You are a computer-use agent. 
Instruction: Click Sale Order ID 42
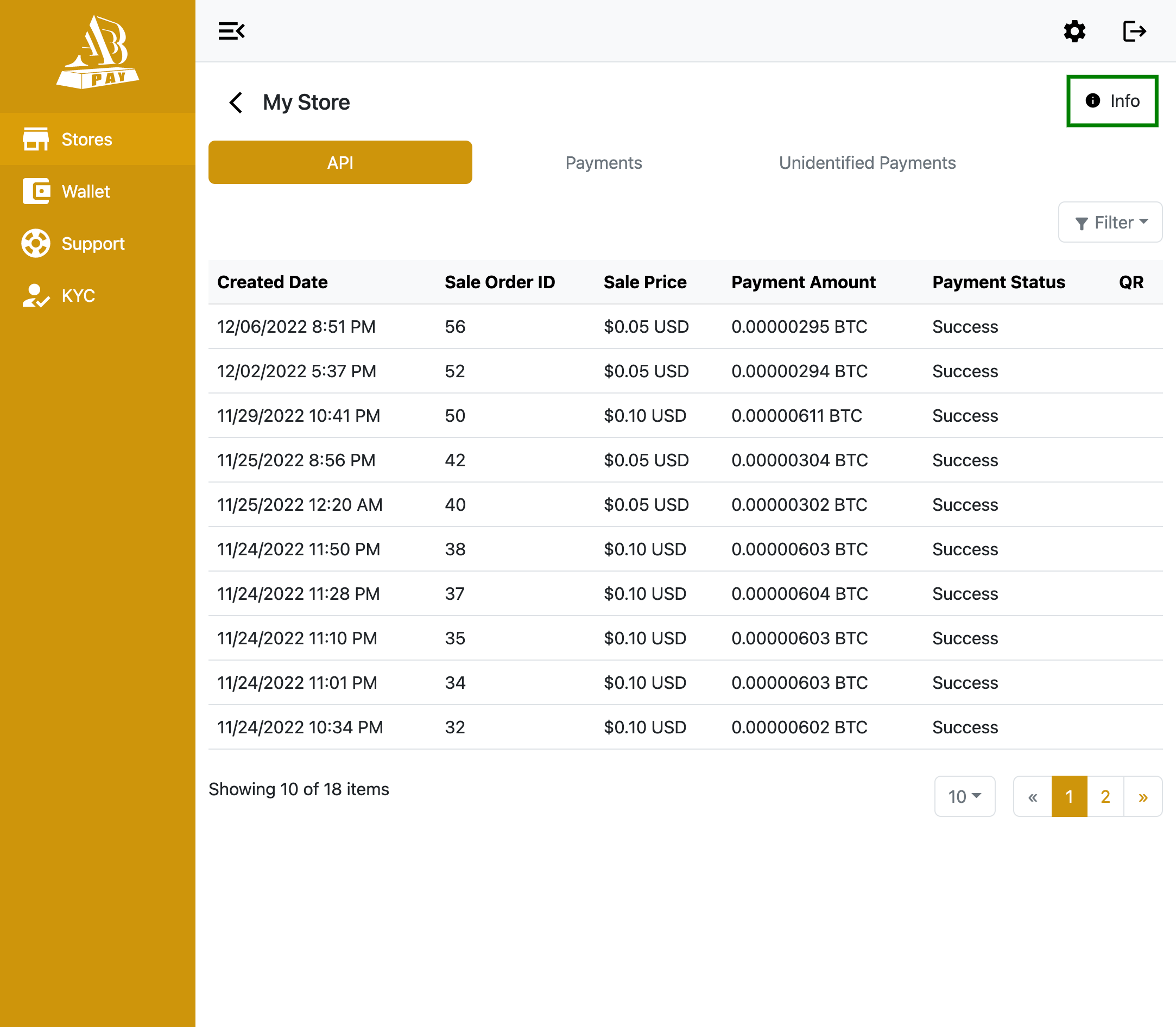coord(455,460)
